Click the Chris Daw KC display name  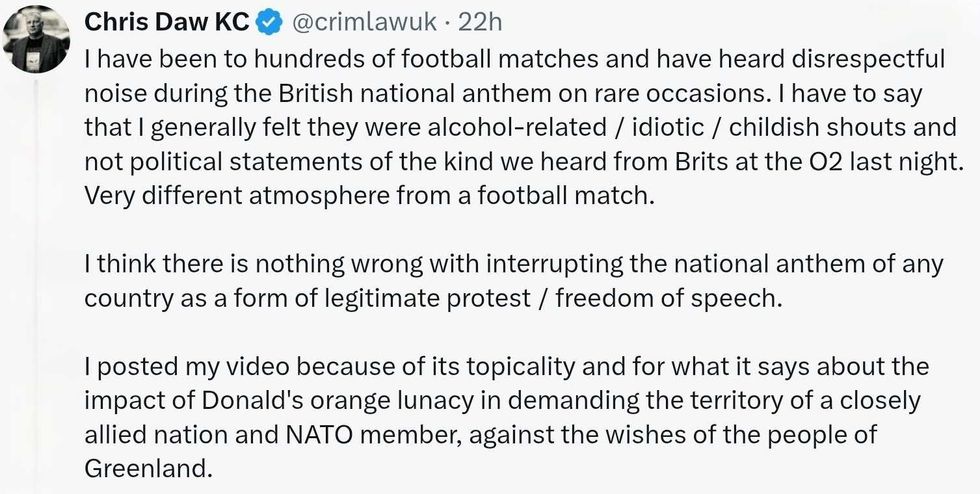[167, 22]
